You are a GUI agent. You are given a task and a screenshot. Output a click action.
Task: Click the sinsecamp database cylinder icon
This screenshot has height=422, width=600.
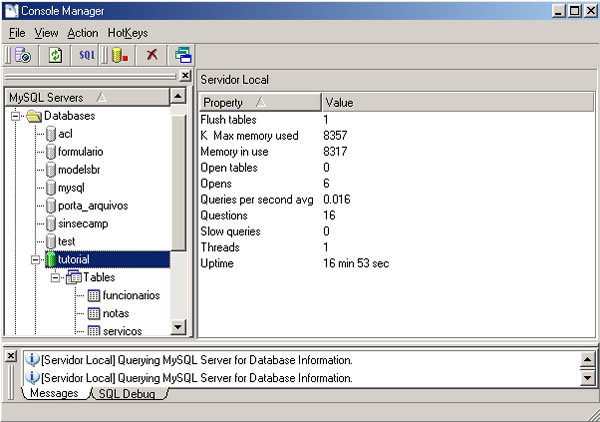(51, 224)
